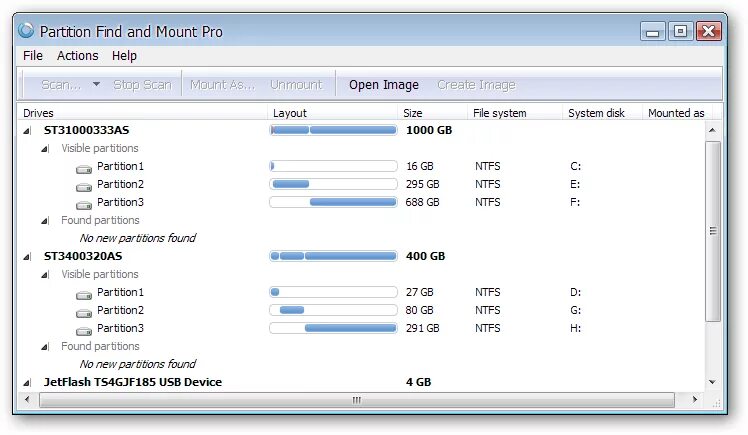Click drive icon for 295 GB Partition2
This screenshot has height=435, width=748.
[83, 187]
